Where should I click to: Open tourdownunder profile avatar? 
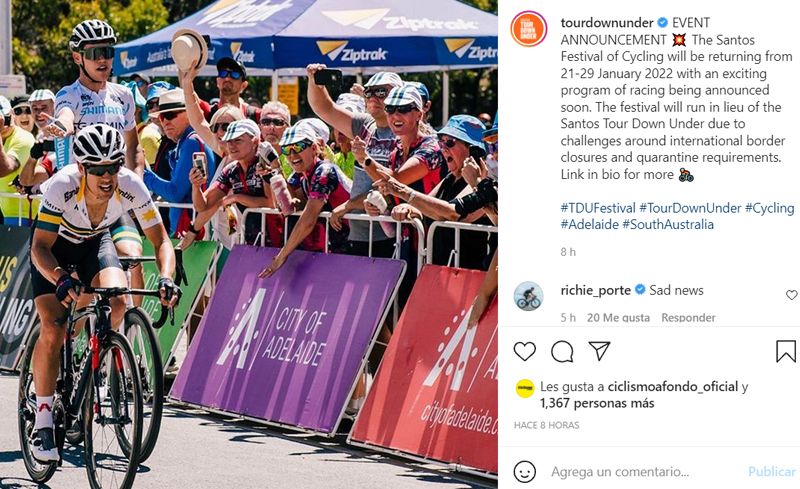click(529, 29)
